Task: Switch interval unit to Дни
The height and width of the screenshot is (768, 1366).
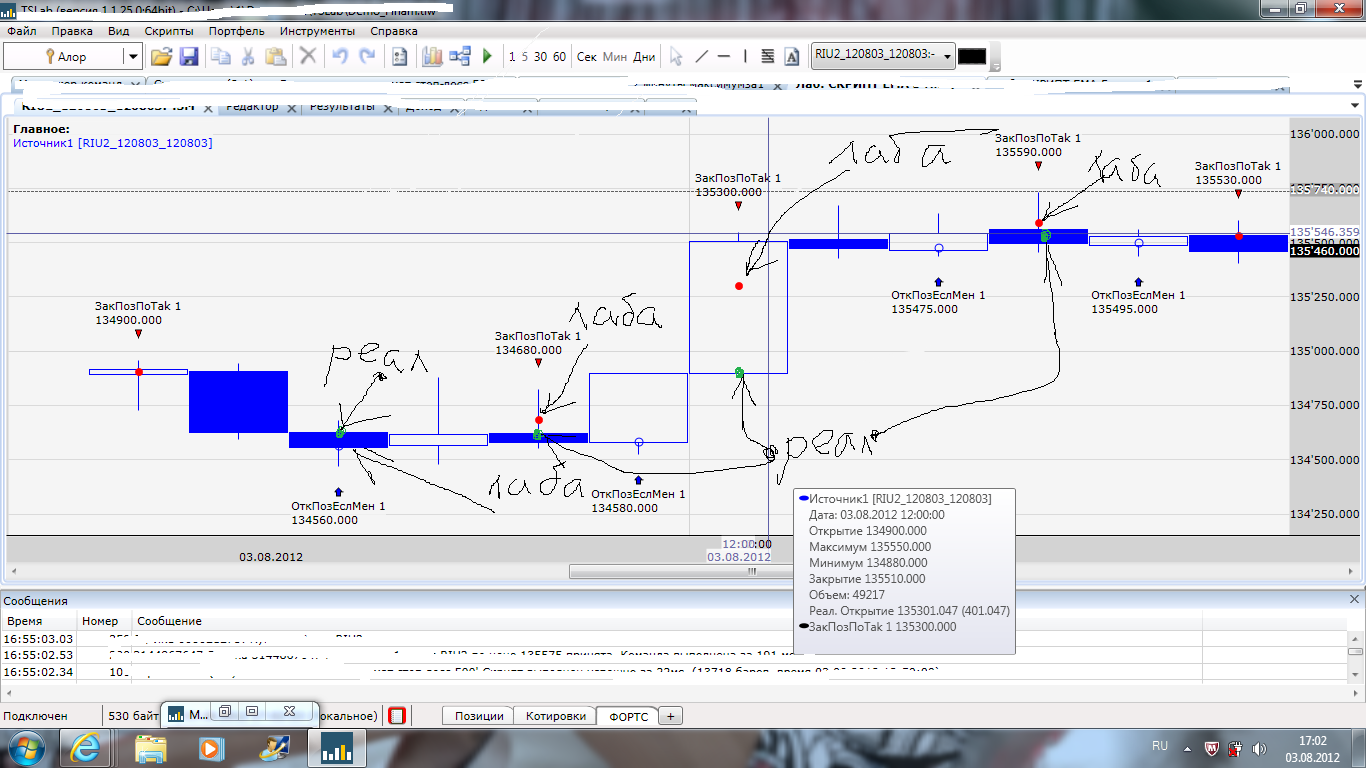Action: click(x=645, y=57)
